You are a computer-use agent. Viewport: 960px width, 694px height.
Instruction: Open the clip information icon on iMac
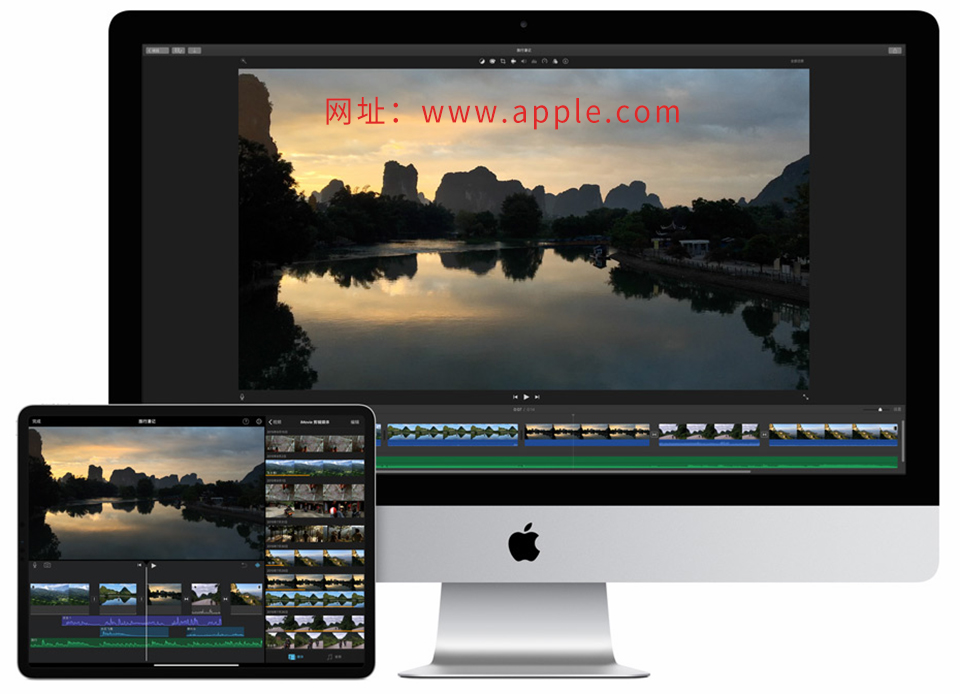pos(565,61)
